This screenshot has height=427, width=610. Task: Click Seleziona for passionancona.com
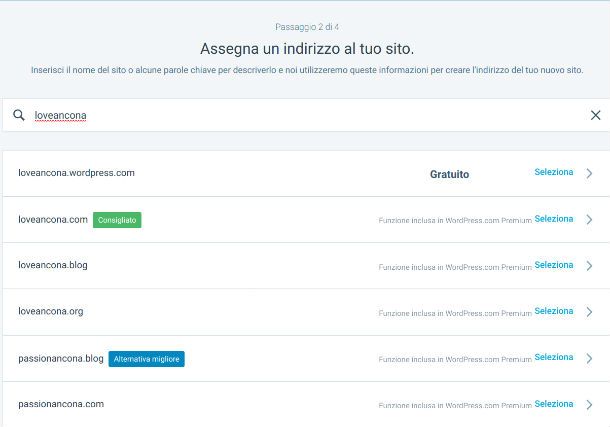554,404
